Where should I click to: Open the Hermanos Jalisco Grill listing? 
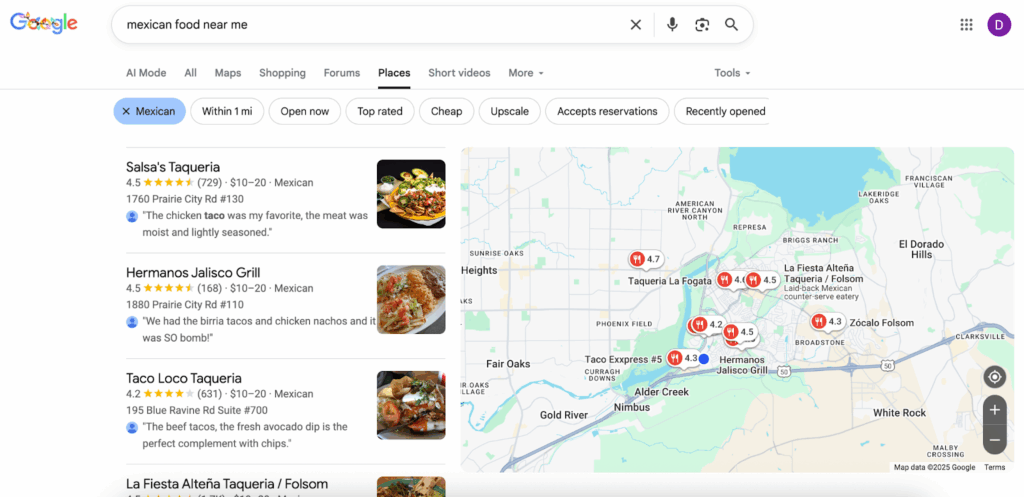[193, 272]
